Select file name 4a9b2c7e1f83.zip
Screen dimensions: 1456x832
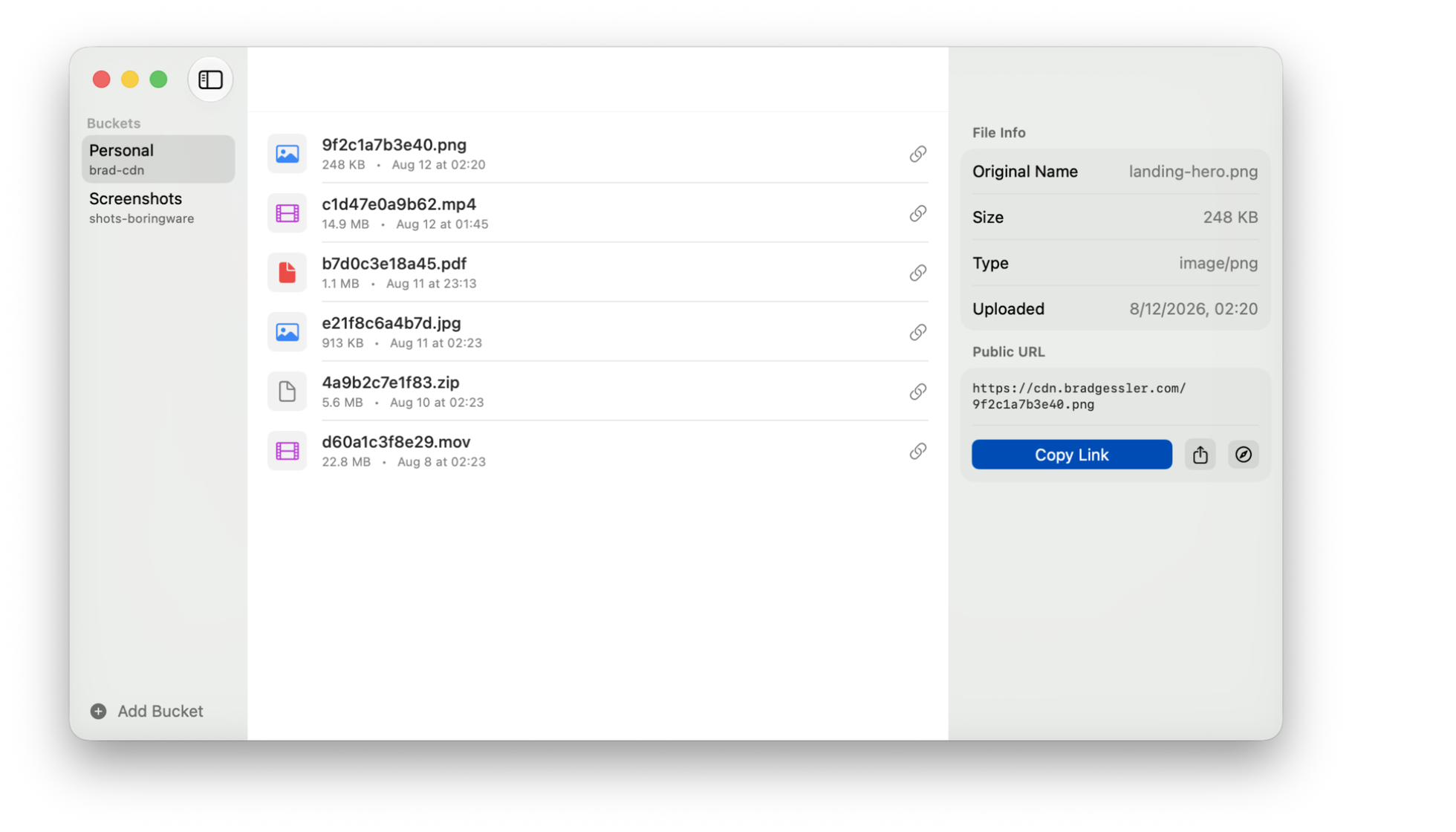[x=390, y=383]
